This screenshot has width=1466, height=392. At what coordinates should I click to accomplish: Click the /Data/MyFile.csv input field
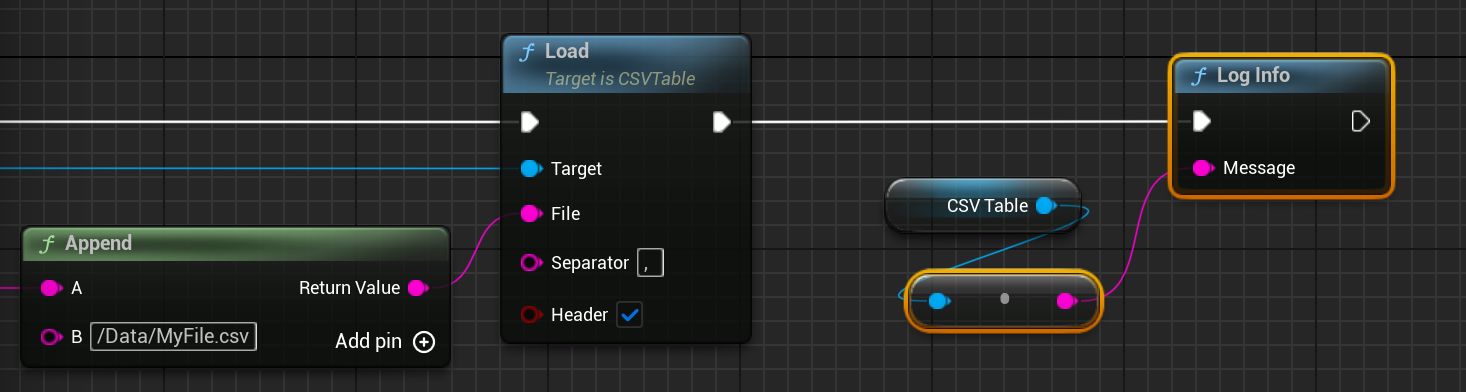point(174,337)
